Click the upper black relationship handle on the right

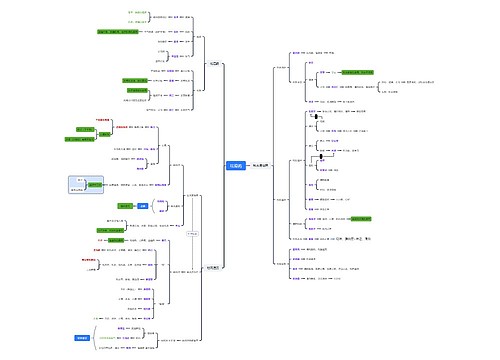(316, 116)
